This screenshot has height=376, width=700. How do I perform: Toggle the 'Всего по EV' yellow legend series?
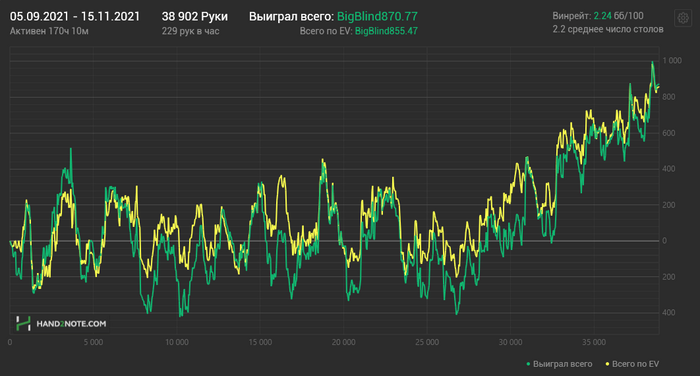(x=632, y=364)
